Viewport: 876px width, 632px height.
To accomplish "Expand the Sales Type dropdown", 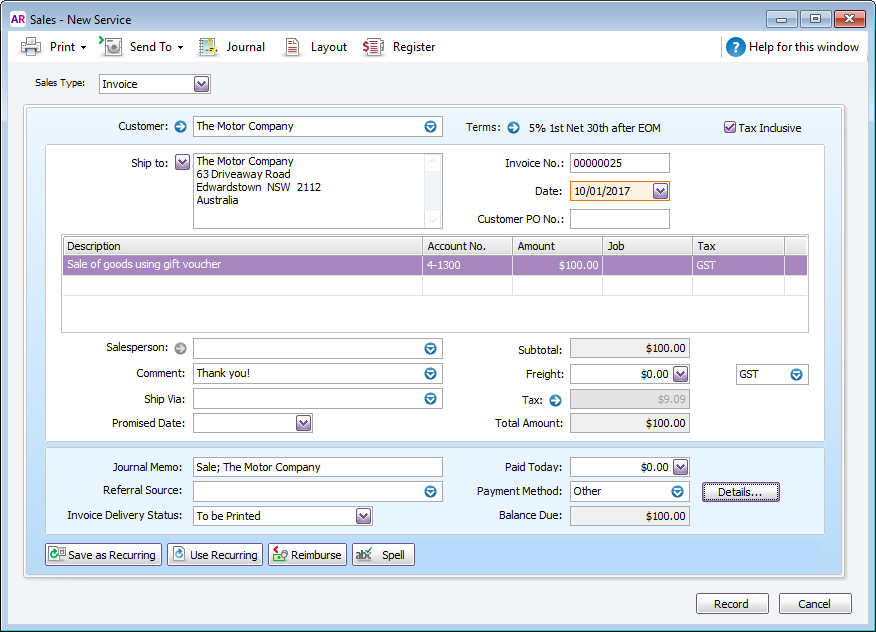I will (202, 85).
